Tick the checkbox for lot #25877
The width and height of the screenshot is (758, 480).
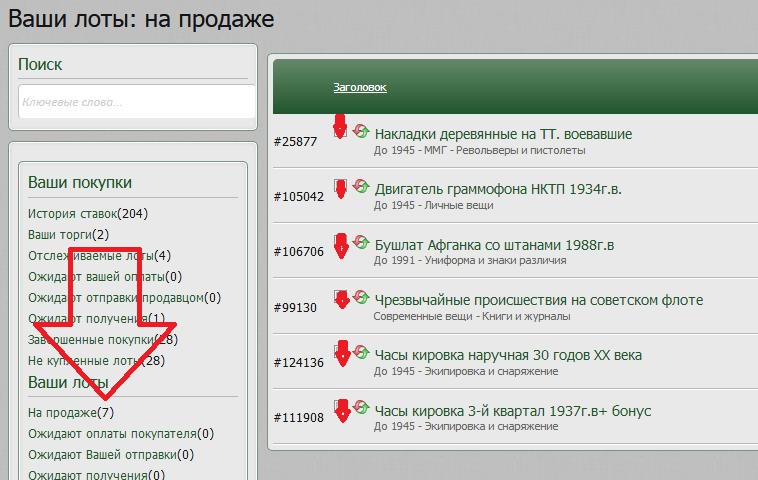[x=340, y=130]
